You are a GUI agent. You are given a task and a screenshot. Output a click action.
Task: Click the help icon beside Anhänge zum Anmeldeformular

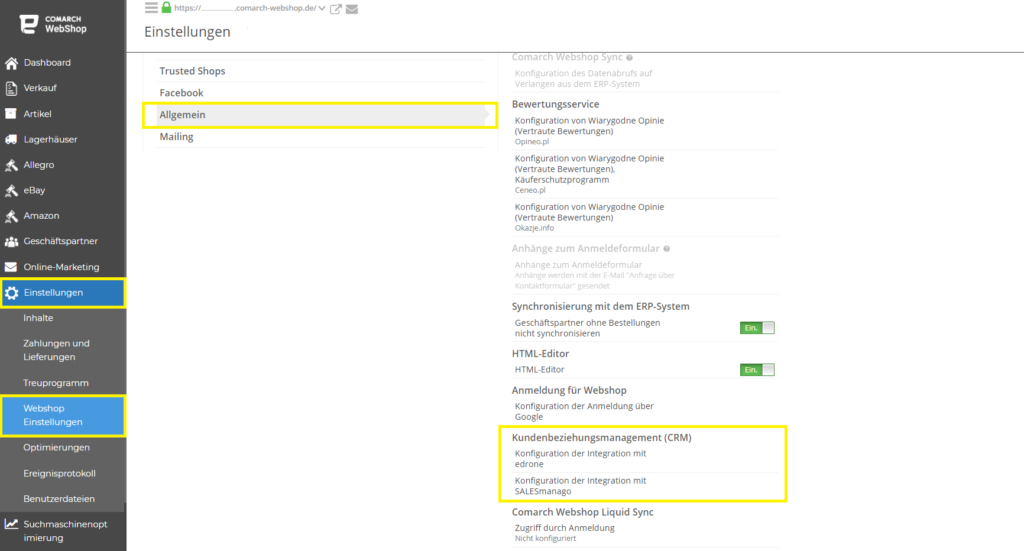(x=666, y=249)
